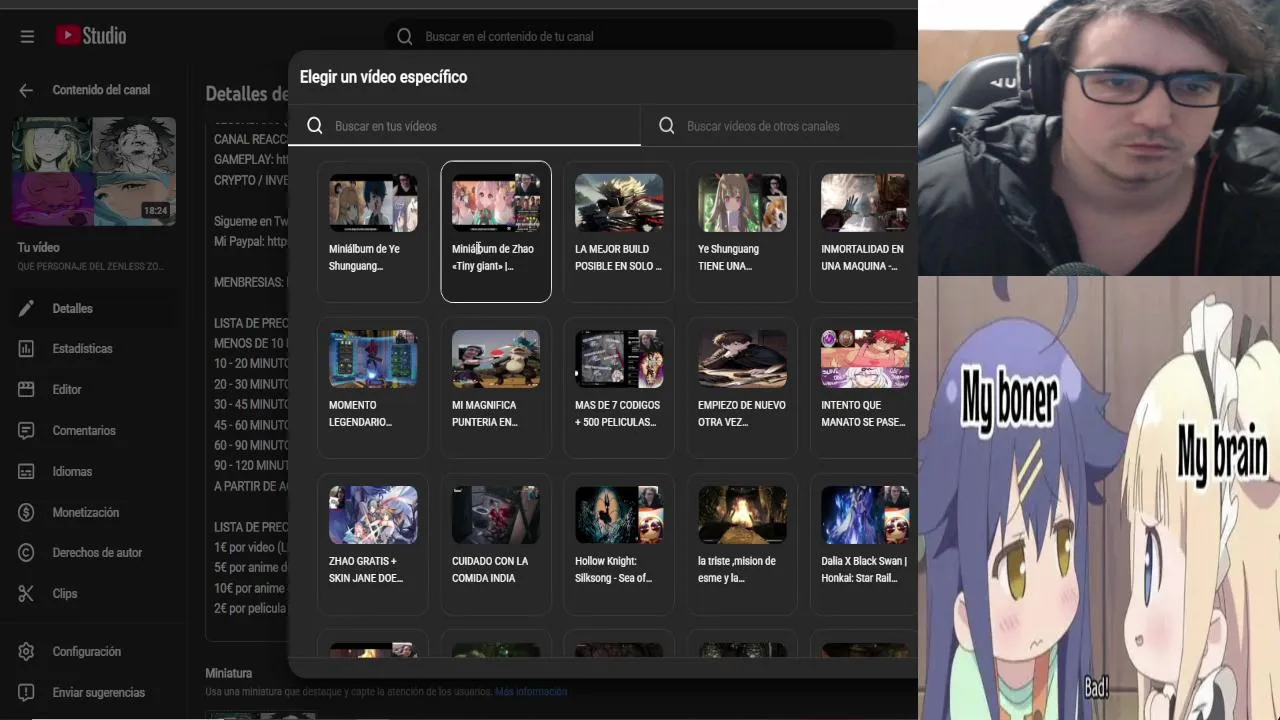Click the scissors icon for Clips

coord(27,594)
